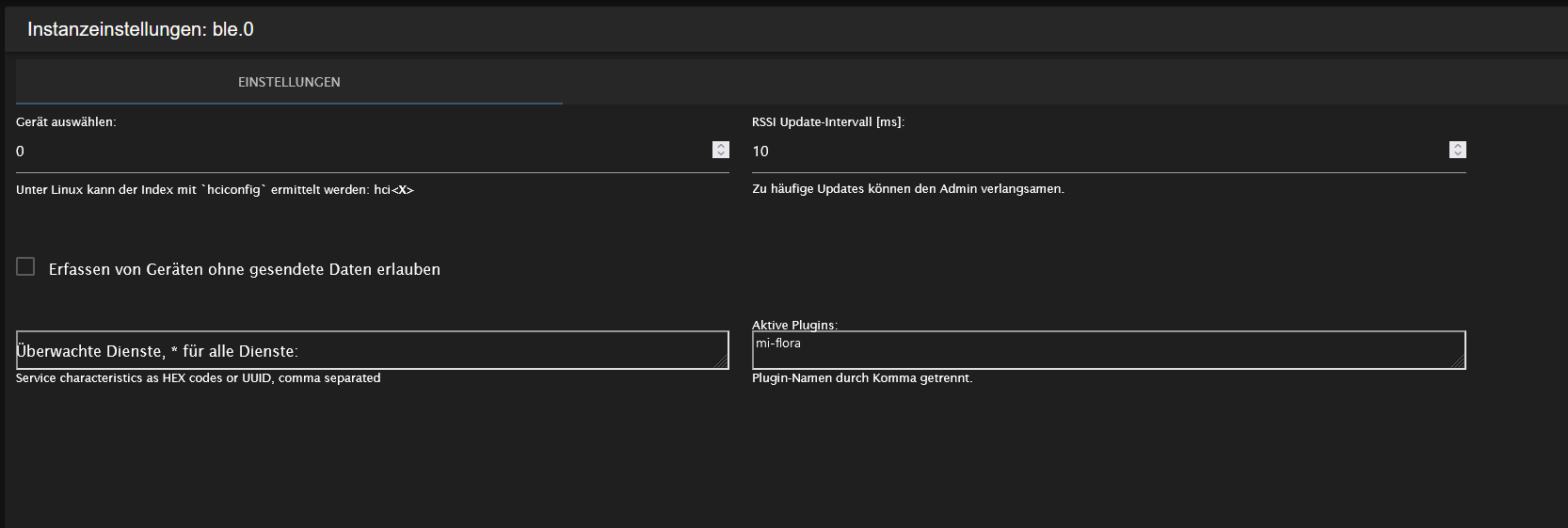
Task: Decrement the RSSI Update-Intervall value
Action: (1458, 153)
